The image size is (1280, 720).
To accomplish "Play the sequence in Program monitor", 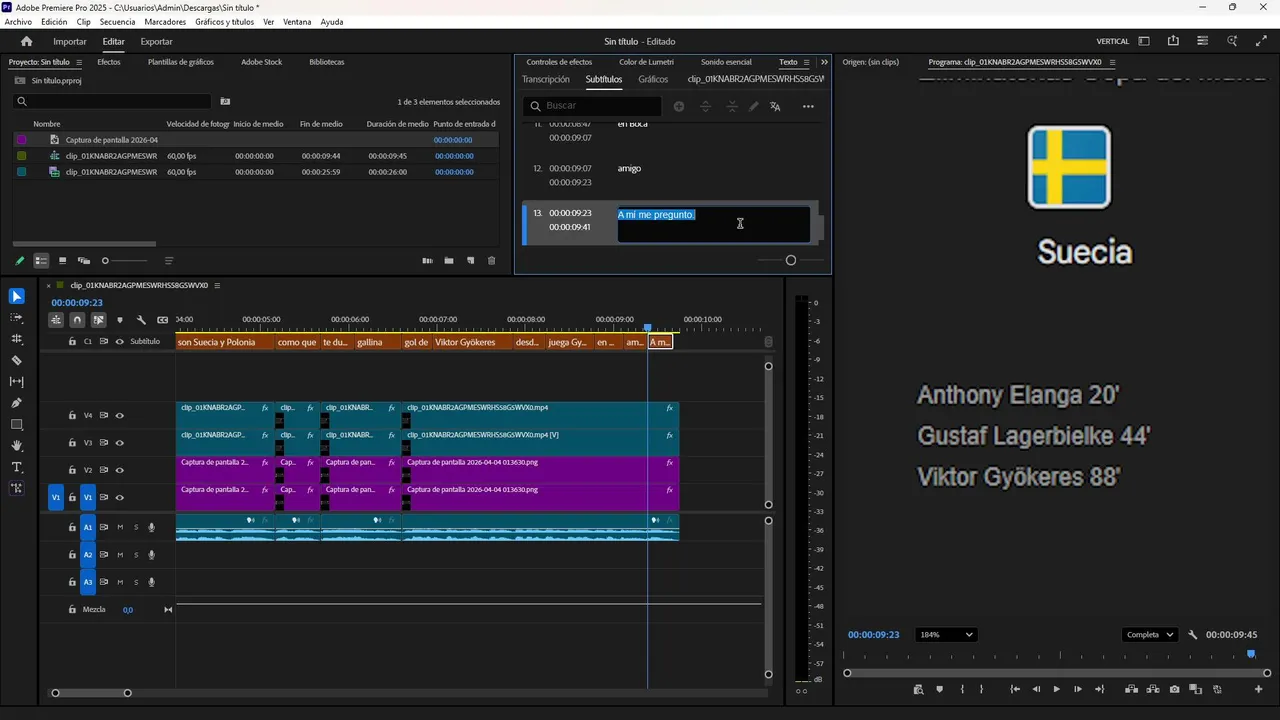I will coord(1056,689).
